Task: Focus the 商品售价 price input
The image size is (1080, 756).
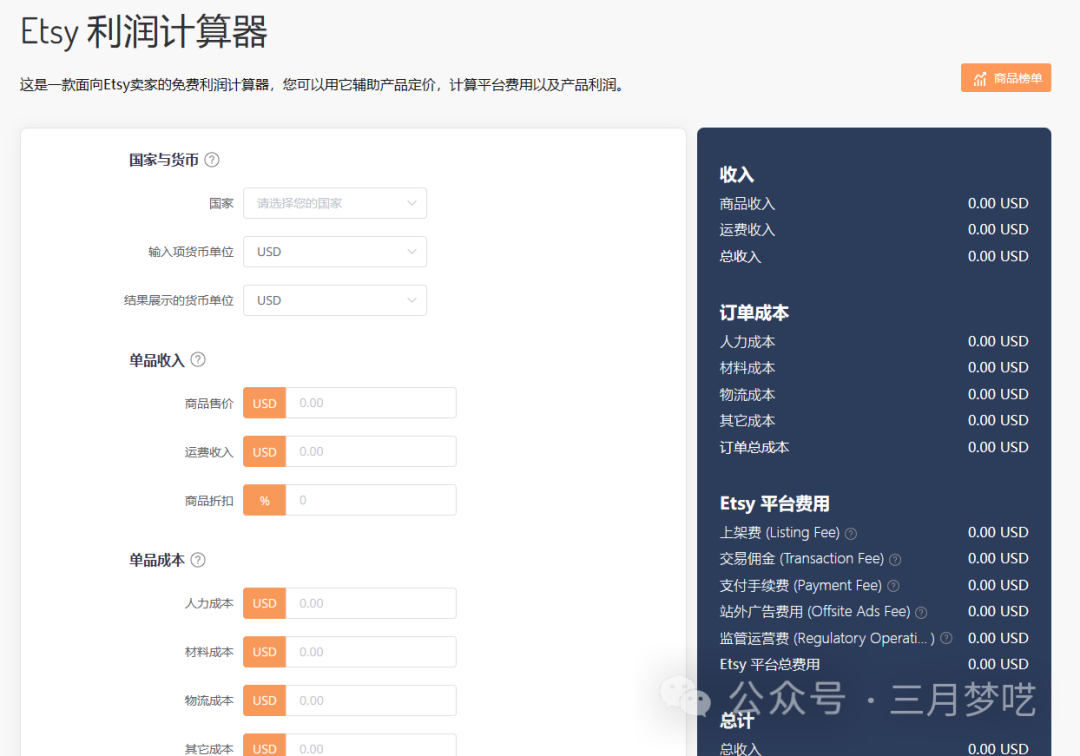Action: coord(371,403)
